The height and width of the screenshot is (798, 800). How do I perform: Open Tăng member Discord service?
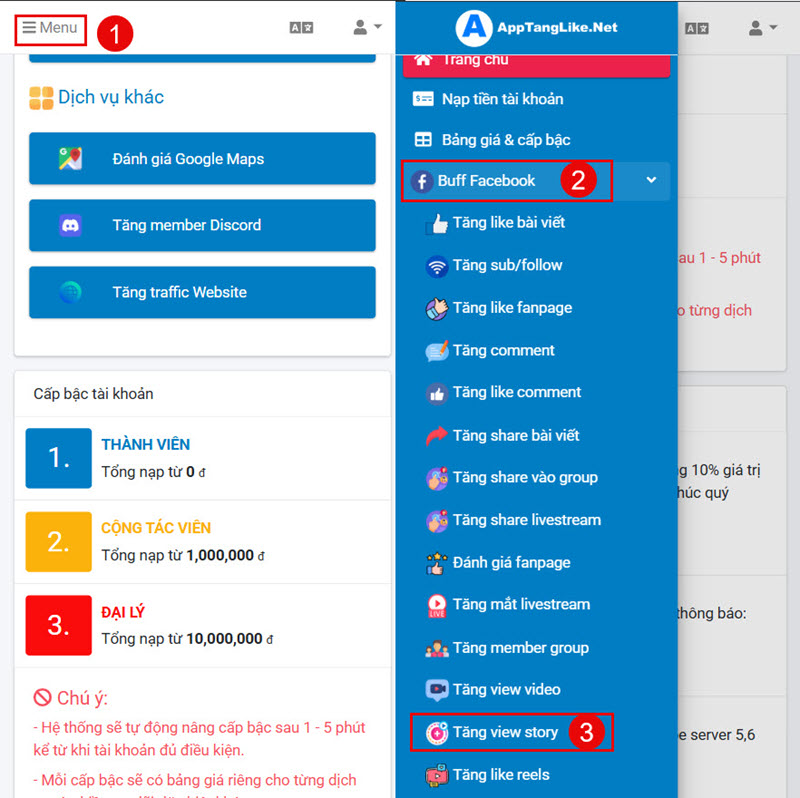(x=203, y=226)
